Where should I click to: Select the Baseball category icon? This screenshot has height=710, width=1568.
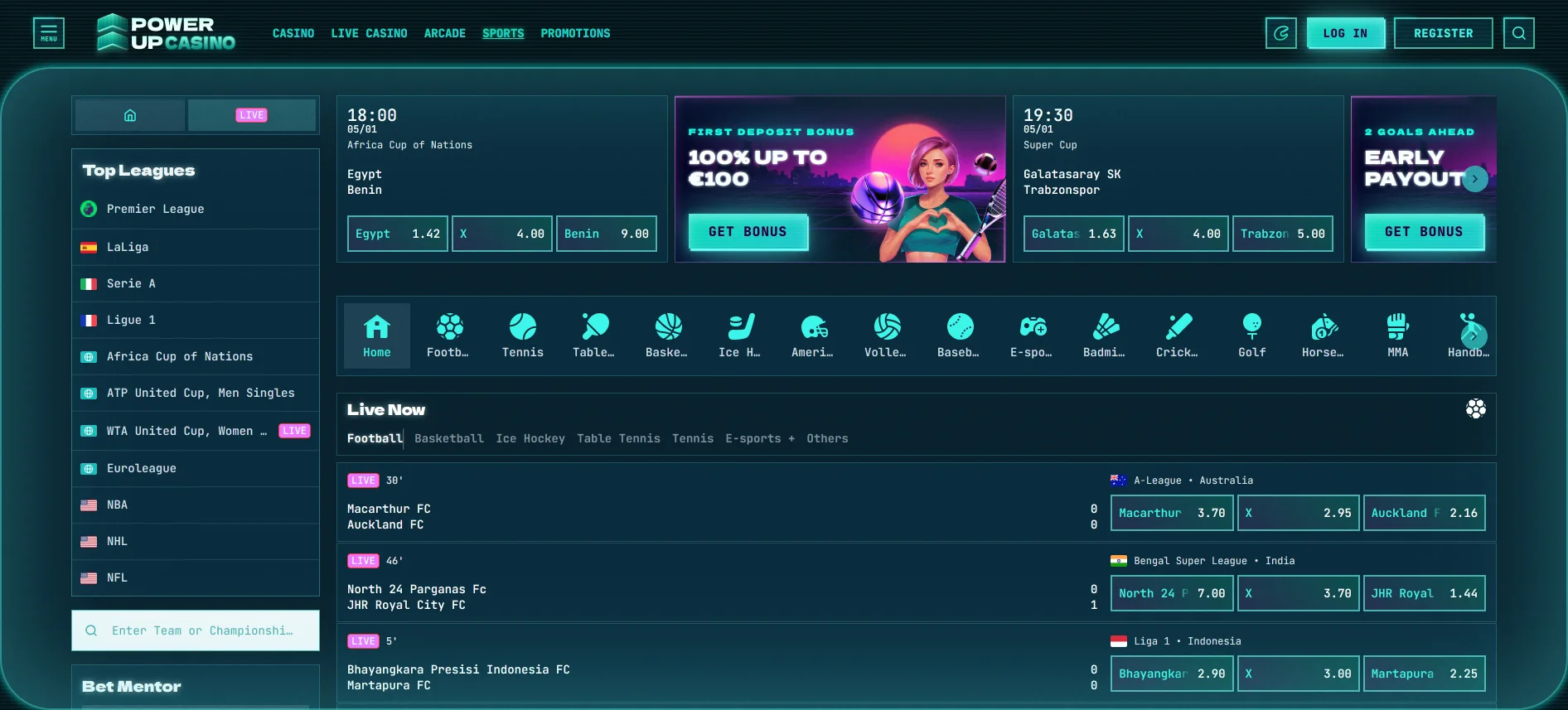[961, 336]
